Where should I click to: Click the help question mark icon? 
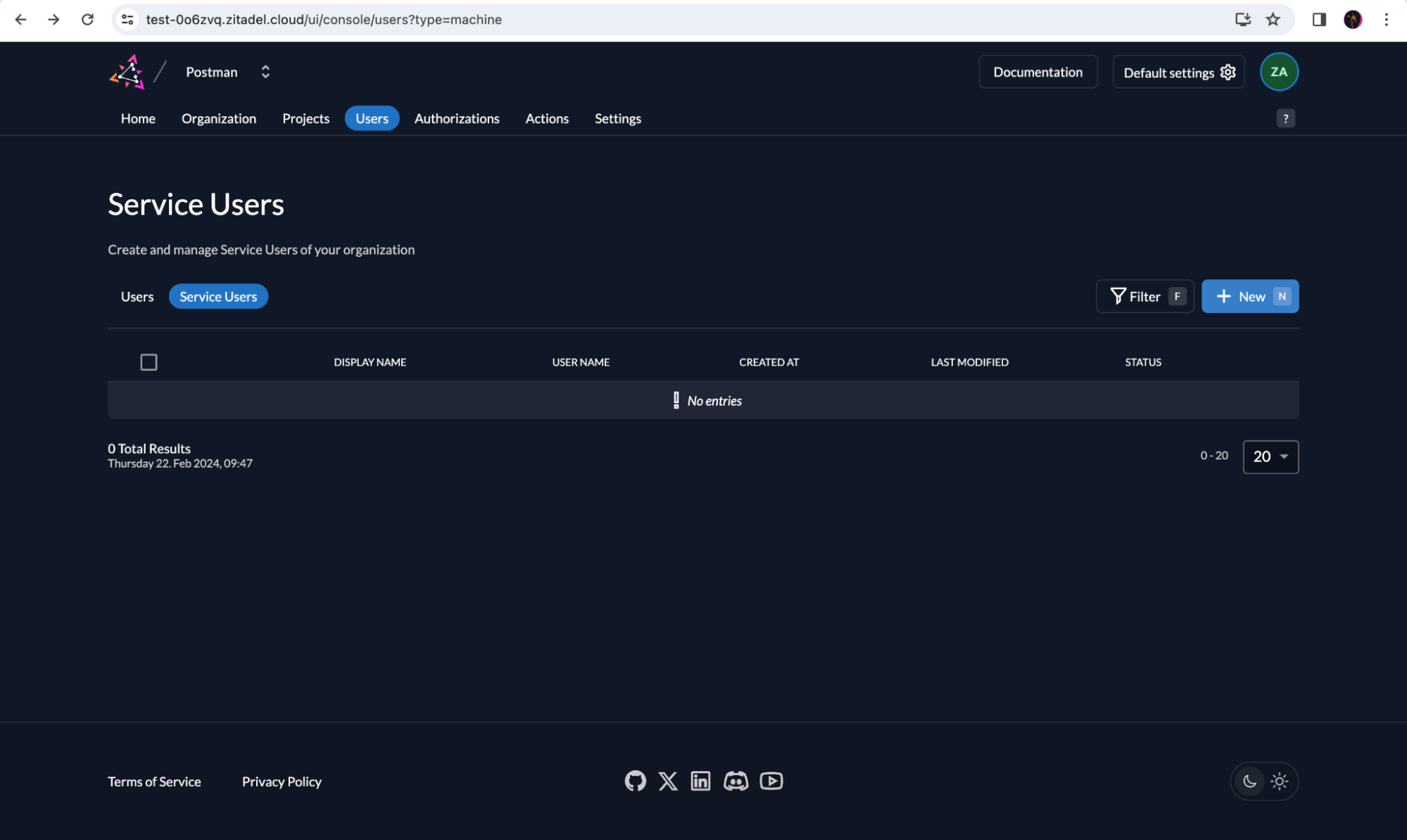coord(1285,118)
